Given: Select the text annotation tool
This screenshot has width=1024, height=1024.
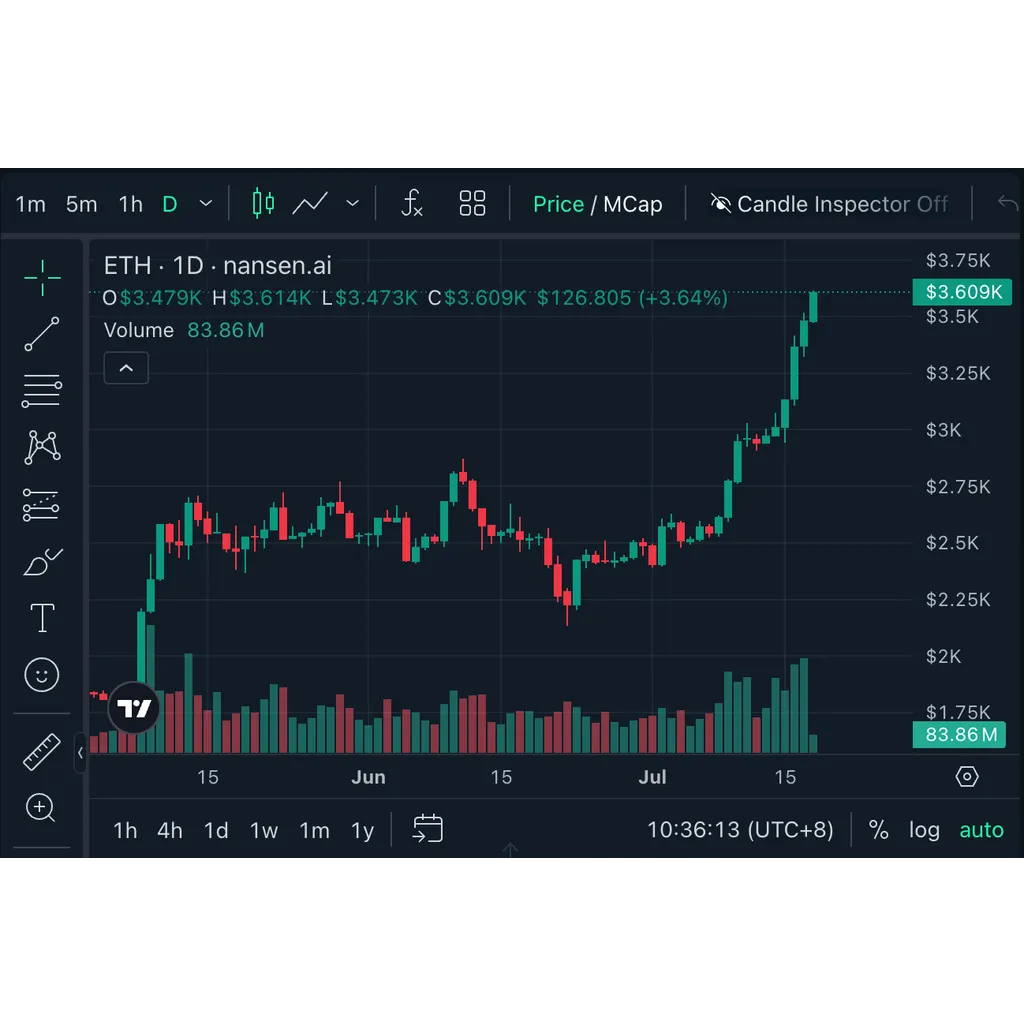Looking at the screenshot, I should [42, 618].
